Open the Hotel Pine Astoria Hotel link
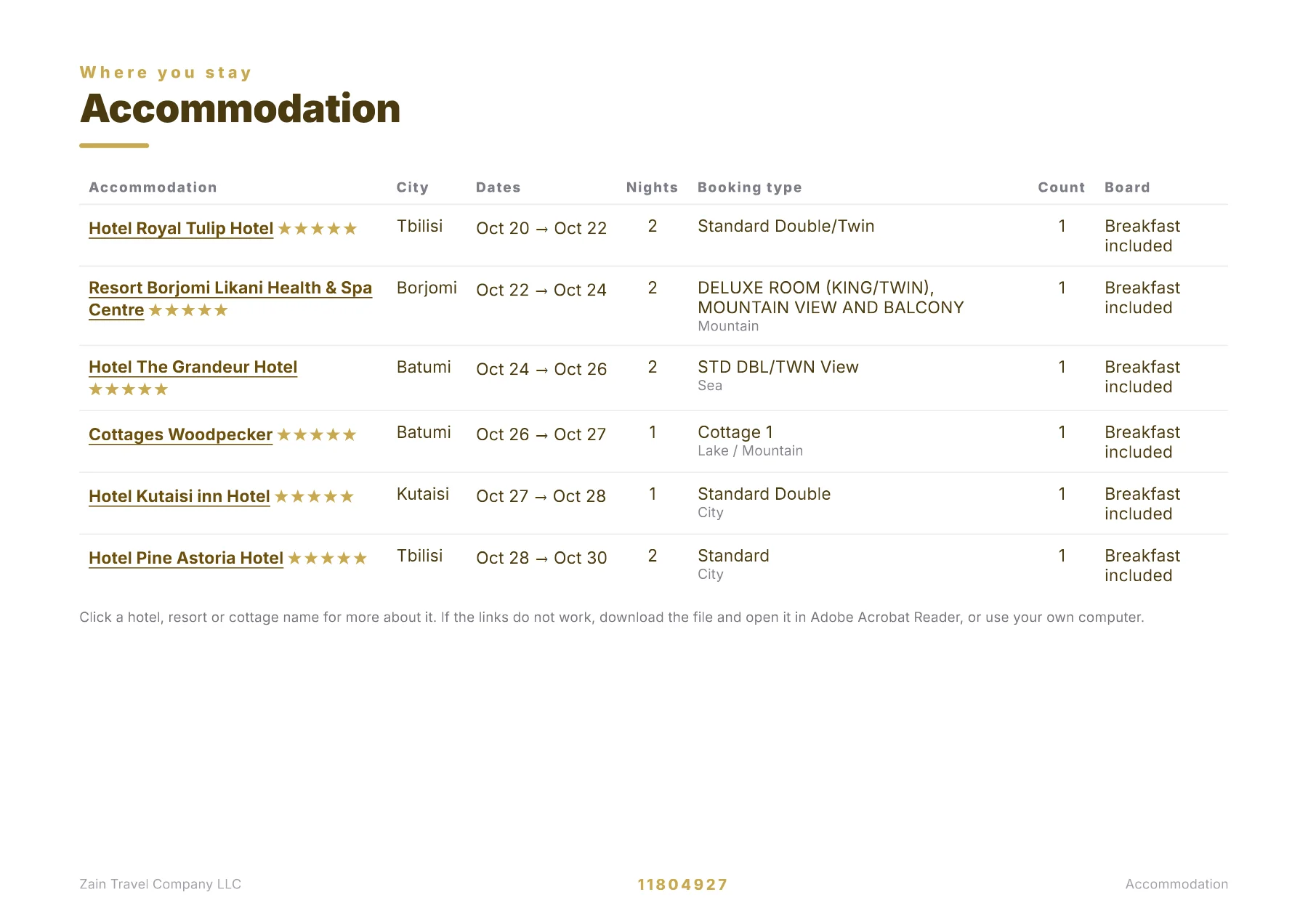Viewport: 1308px width, 924px height. coord(186,558)
